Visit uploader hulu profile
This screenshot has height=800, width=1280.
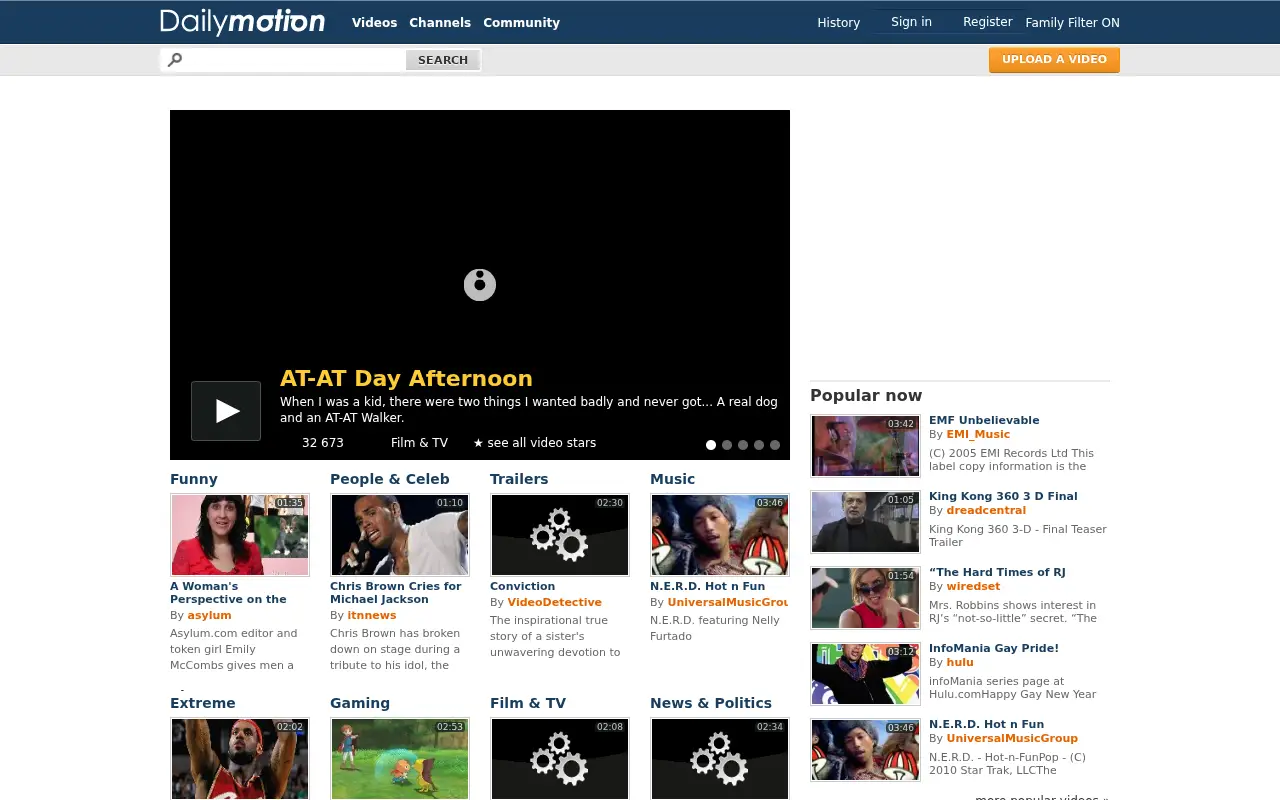pyautogui.click(x=960, y=663)
